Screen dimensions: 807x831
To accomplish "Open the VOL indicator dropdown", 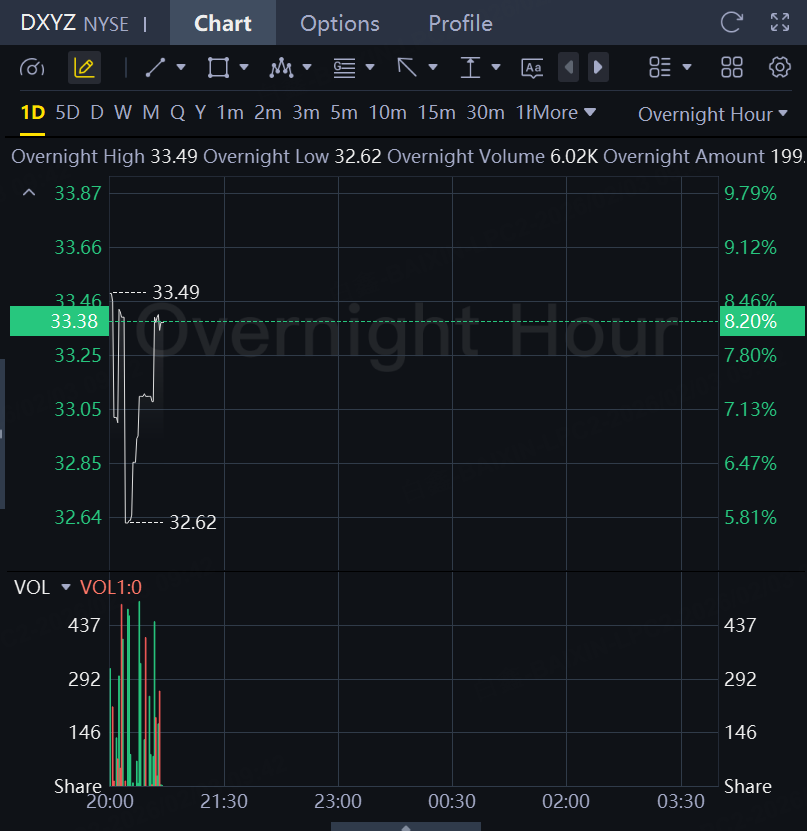I will coord(66,588).
